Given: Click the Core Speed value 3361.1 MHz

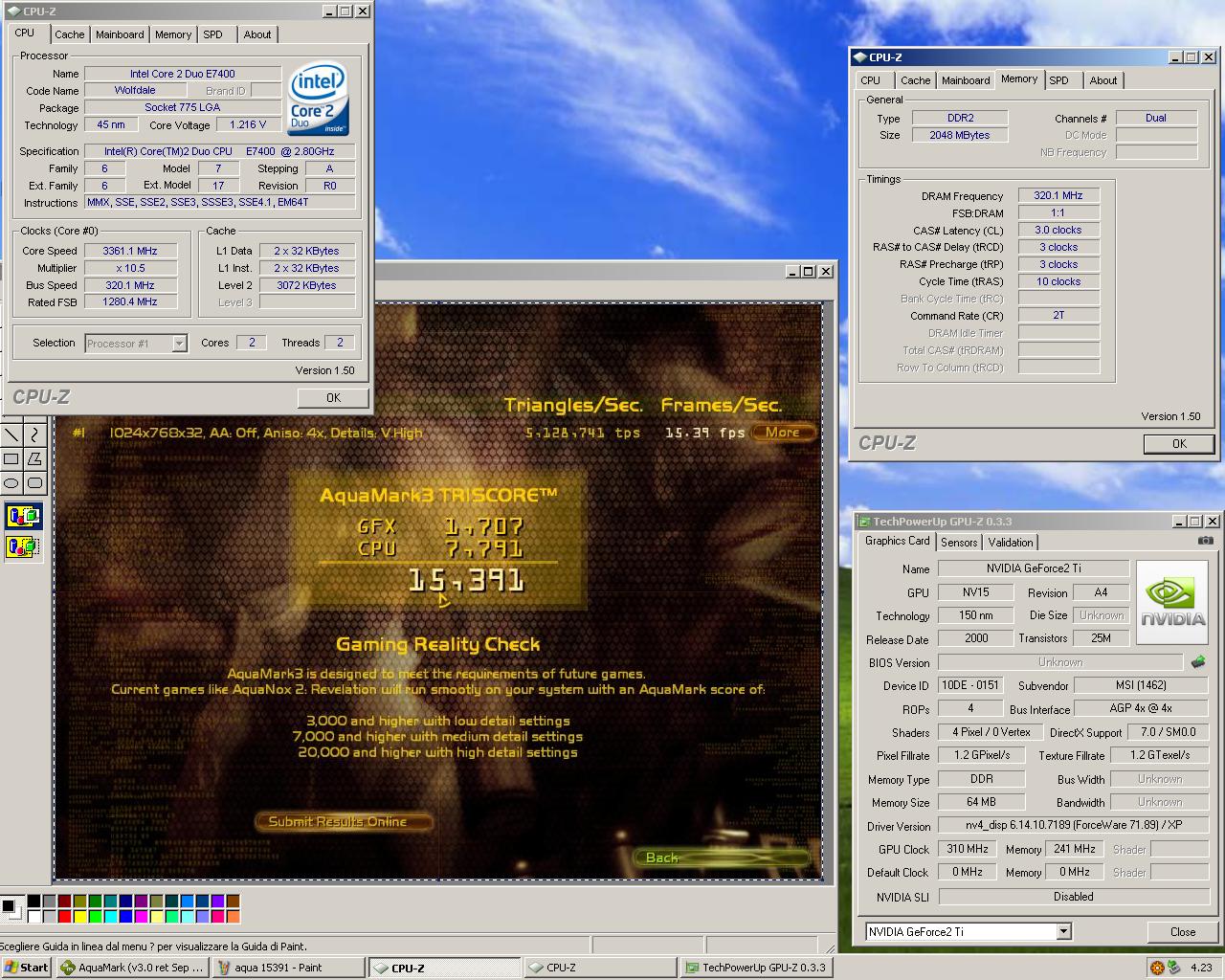Looking at the screenshot, I should point(130,251).
